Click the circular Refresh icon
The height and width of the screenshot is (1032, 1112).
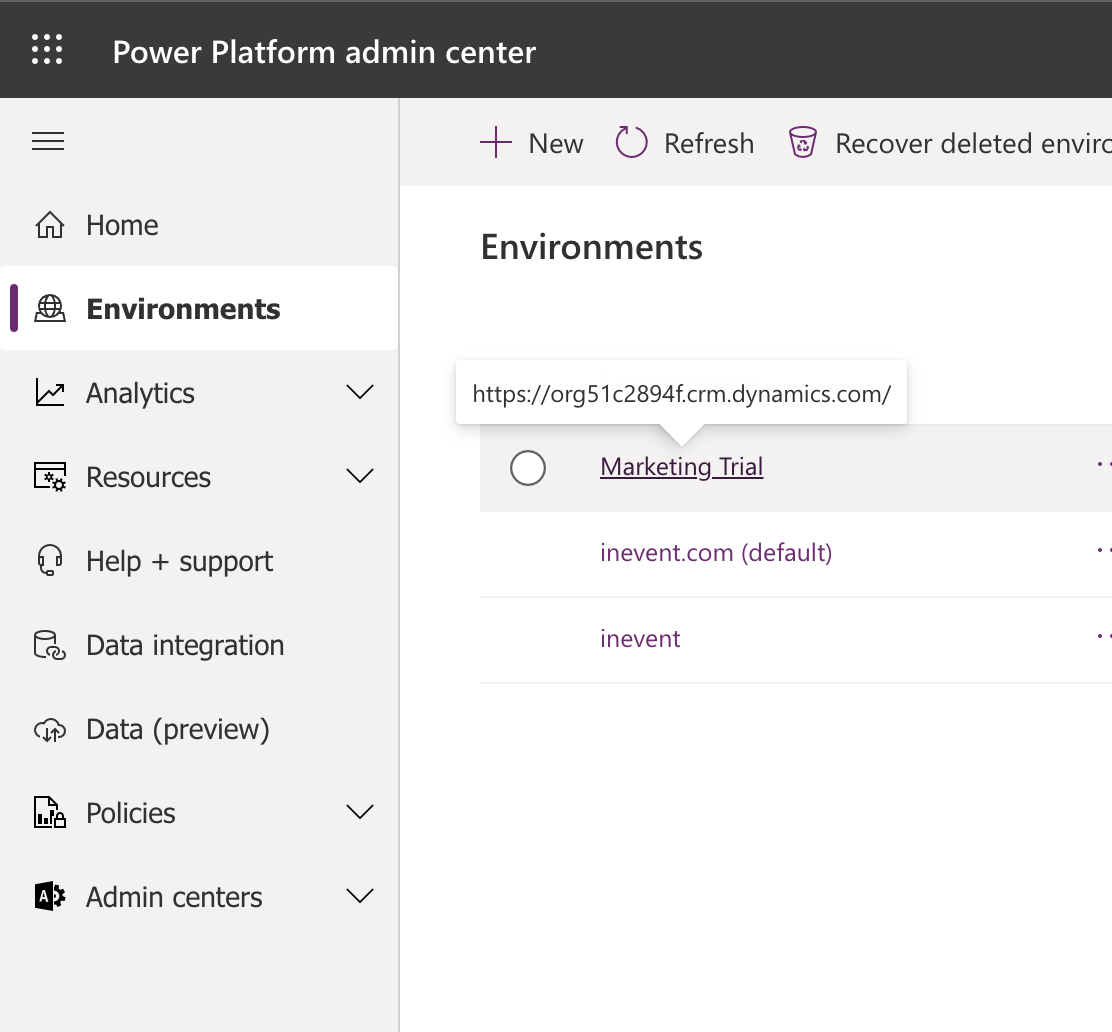coord(631,142)
